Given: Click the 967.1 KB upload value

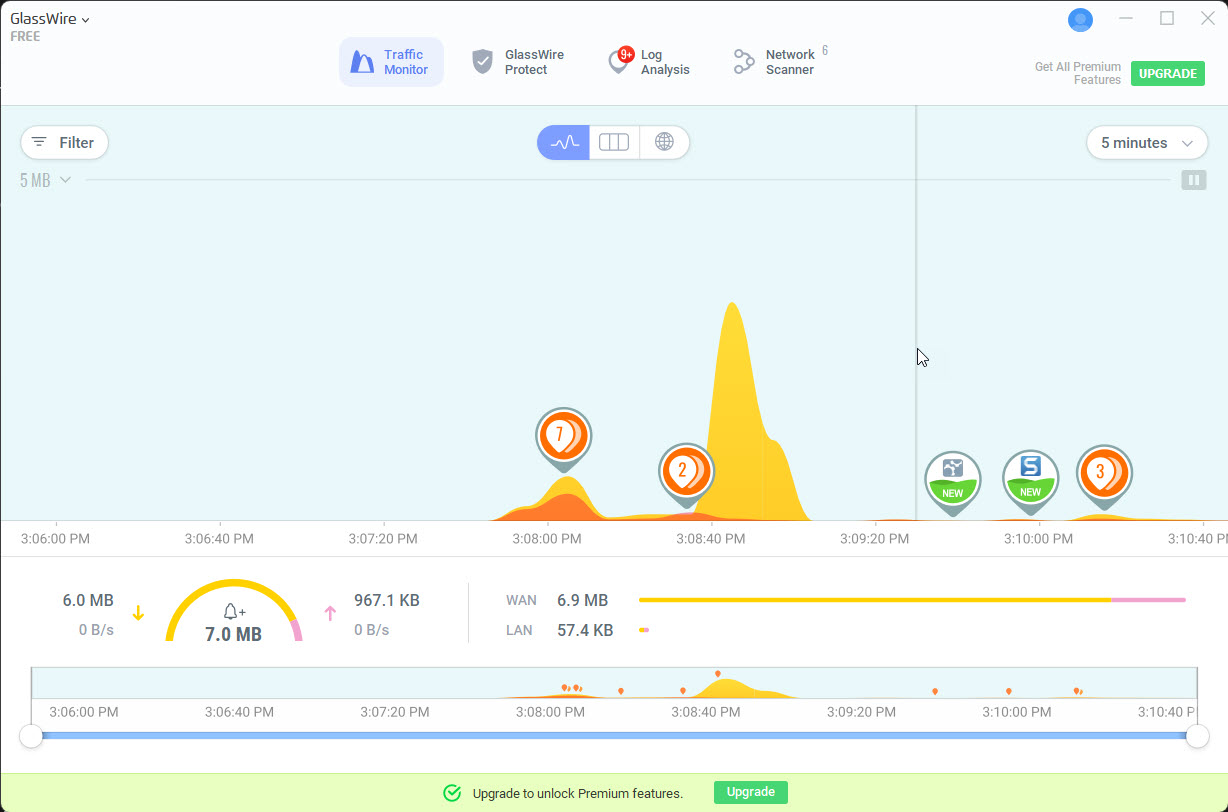Looking at the screenshot, I should pos(387,600).
